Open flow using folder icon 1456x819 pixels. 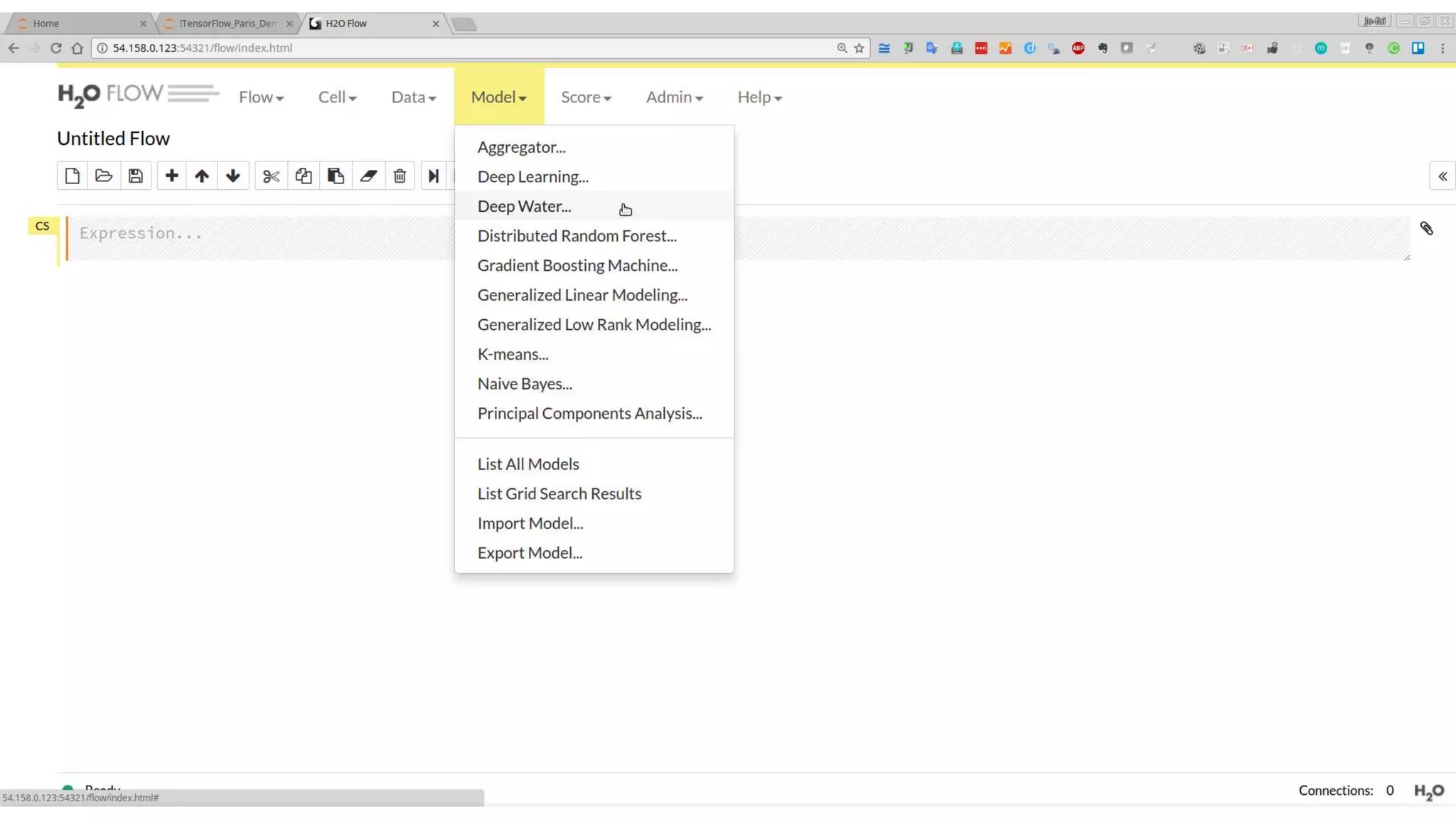pyautogui.click(x=104, y=176)
